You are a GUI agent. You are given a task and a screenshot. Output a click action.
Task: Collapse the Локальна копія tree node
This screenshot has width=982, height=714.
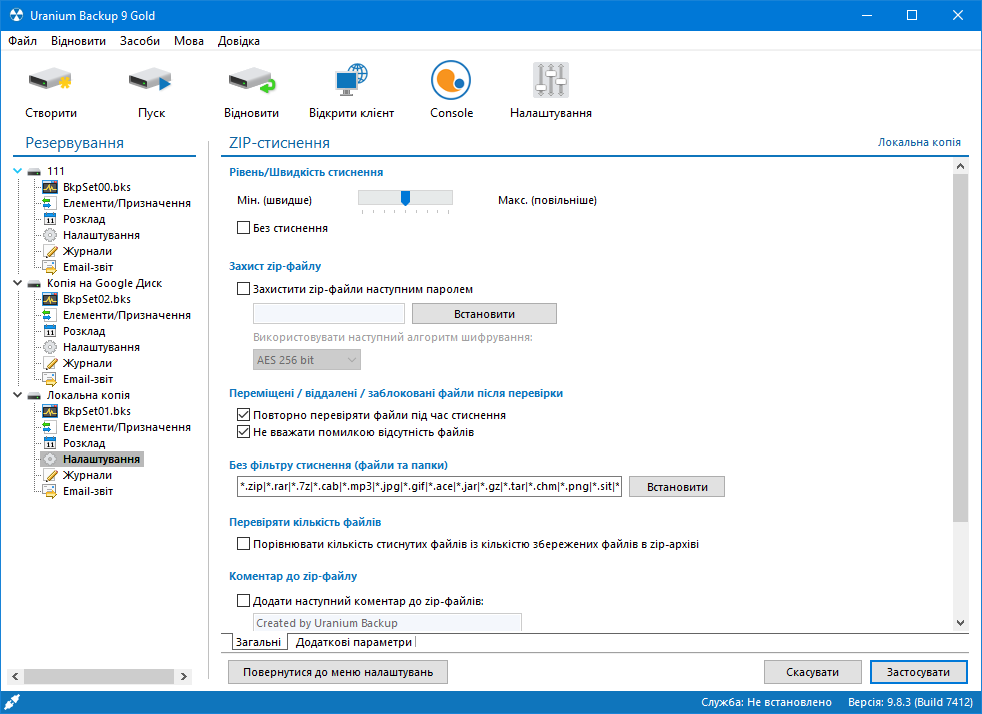[x=18, y=395]
